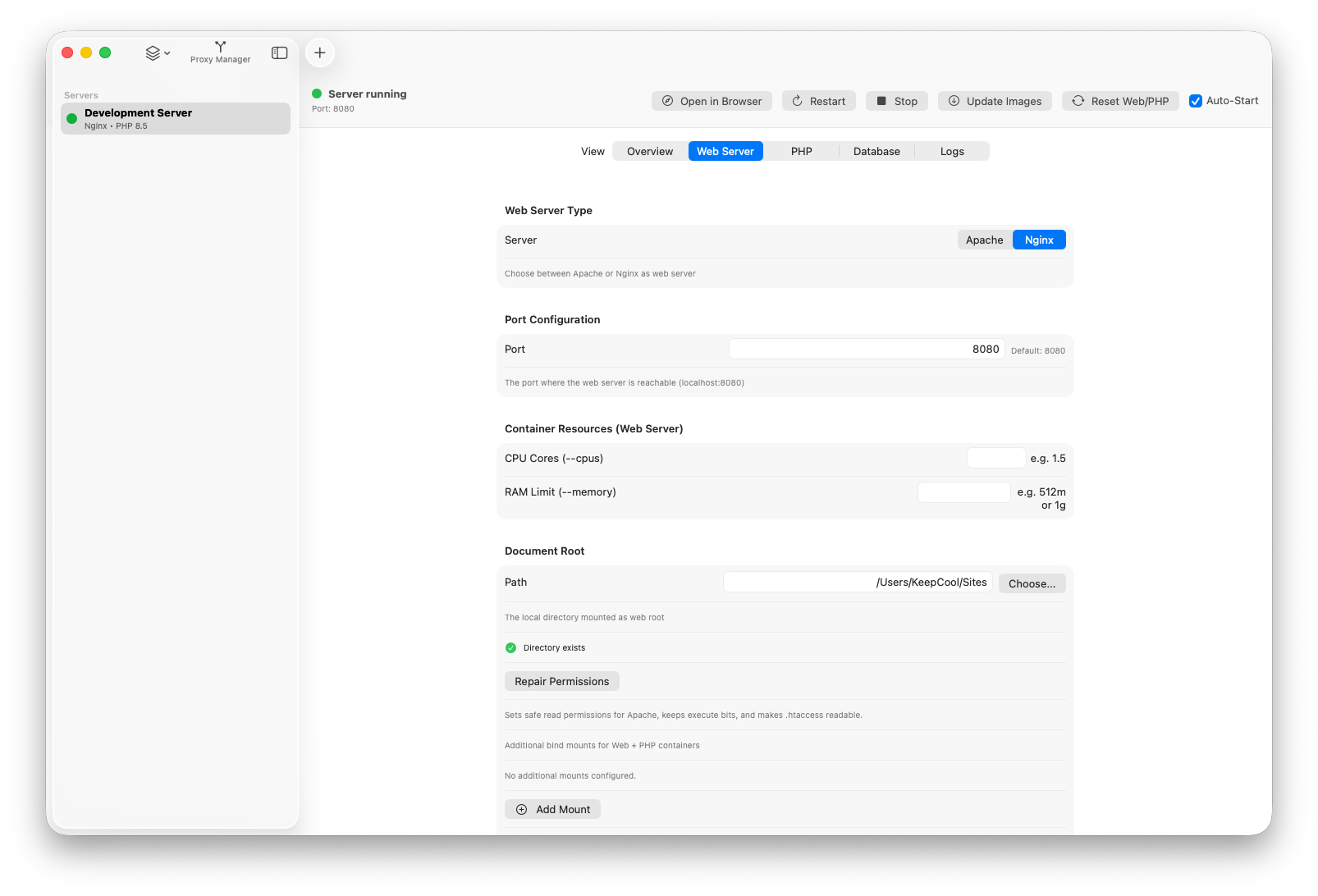The height and width of the screenshot is (896, 1318).
Task: Click Repair Permissions
Action: click(561, 681)
